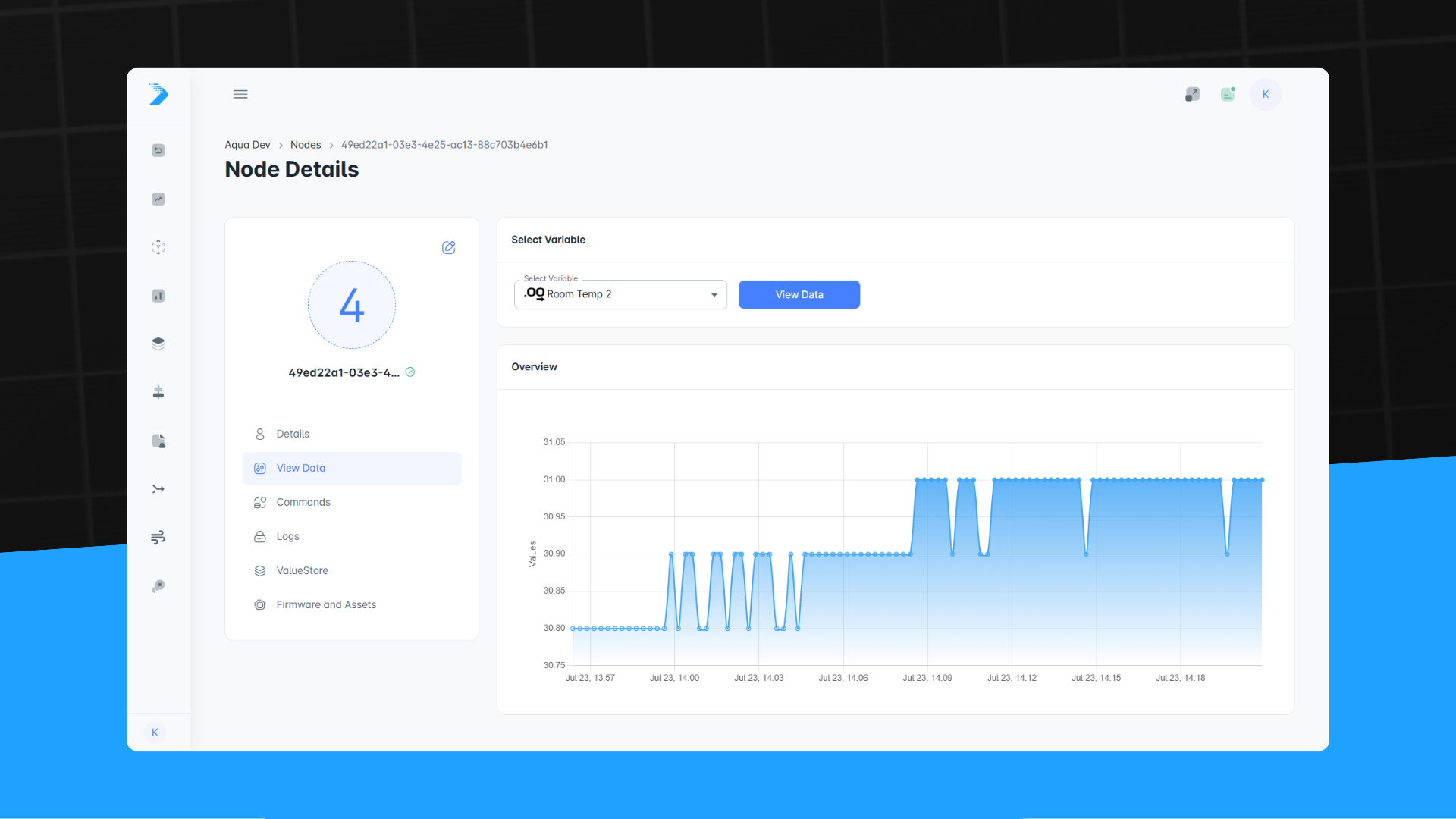1456x819 pixels.
Task: Click the bottom-left K avatar
Action: tap(155, 732)
